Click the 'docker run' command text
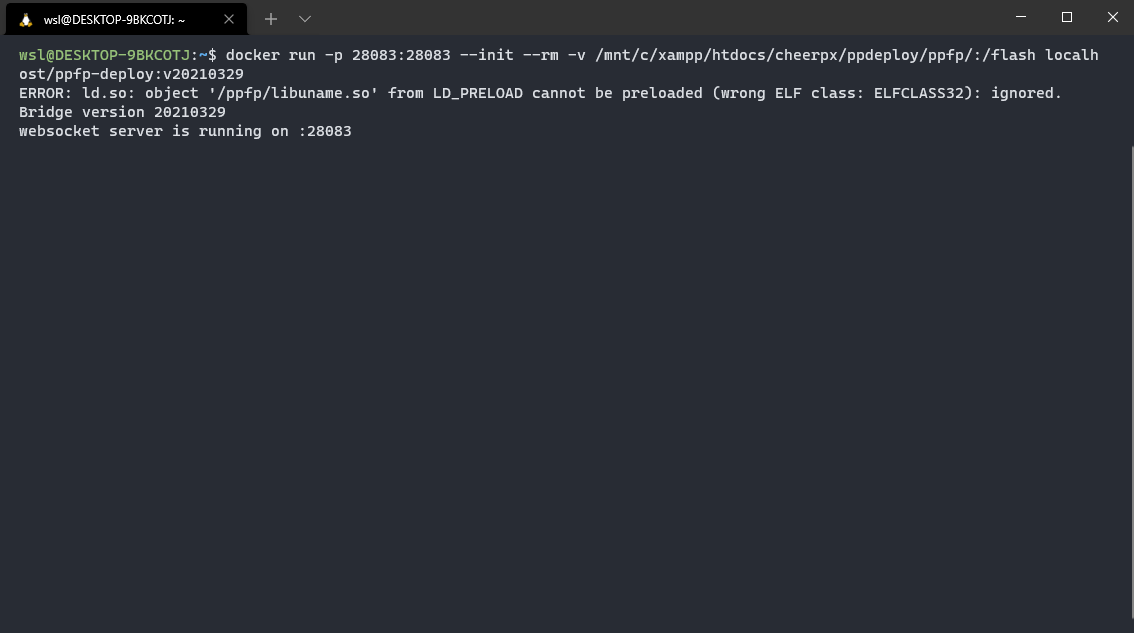The height and width of the screenshot is (633, 1134). pyautogui.click(x=270, y=55)
